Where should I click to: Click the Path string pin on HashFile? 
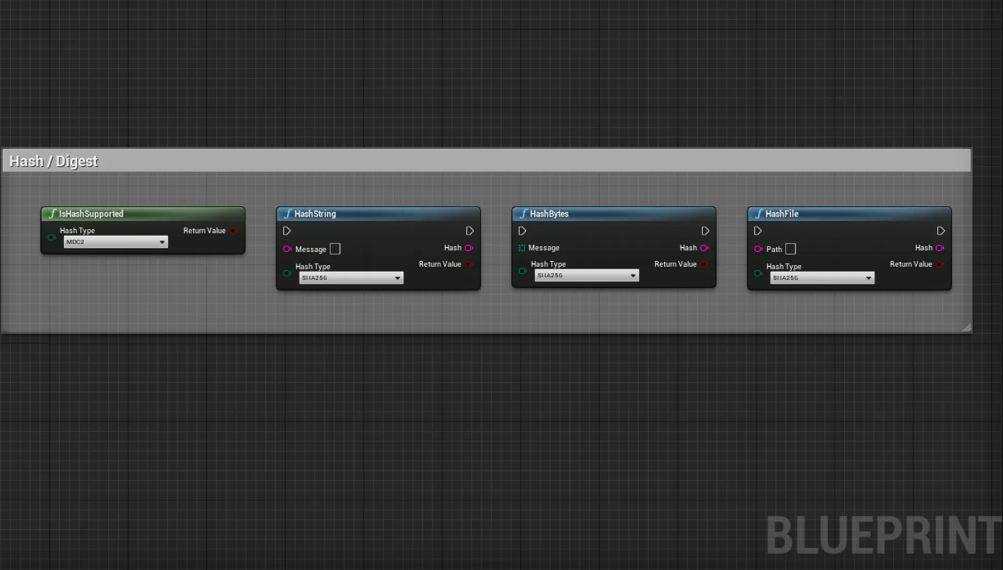click(x=758, y=249)
